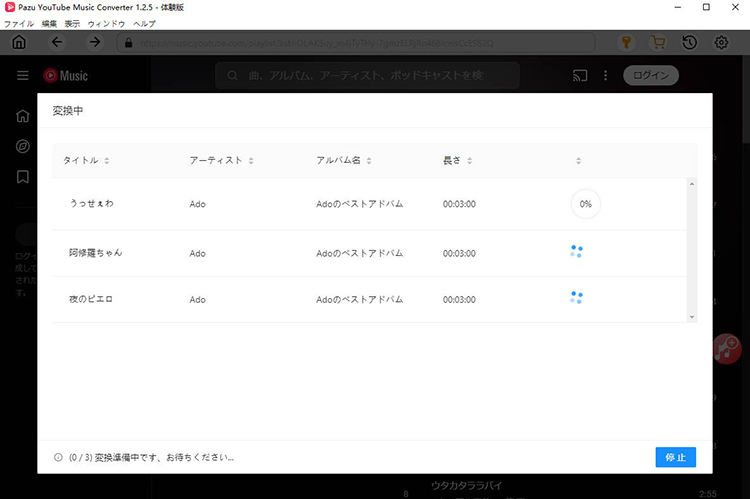Click the (0 / 3) status message
The width and height of the screenshot is (750, 499).
pos(151,457)
